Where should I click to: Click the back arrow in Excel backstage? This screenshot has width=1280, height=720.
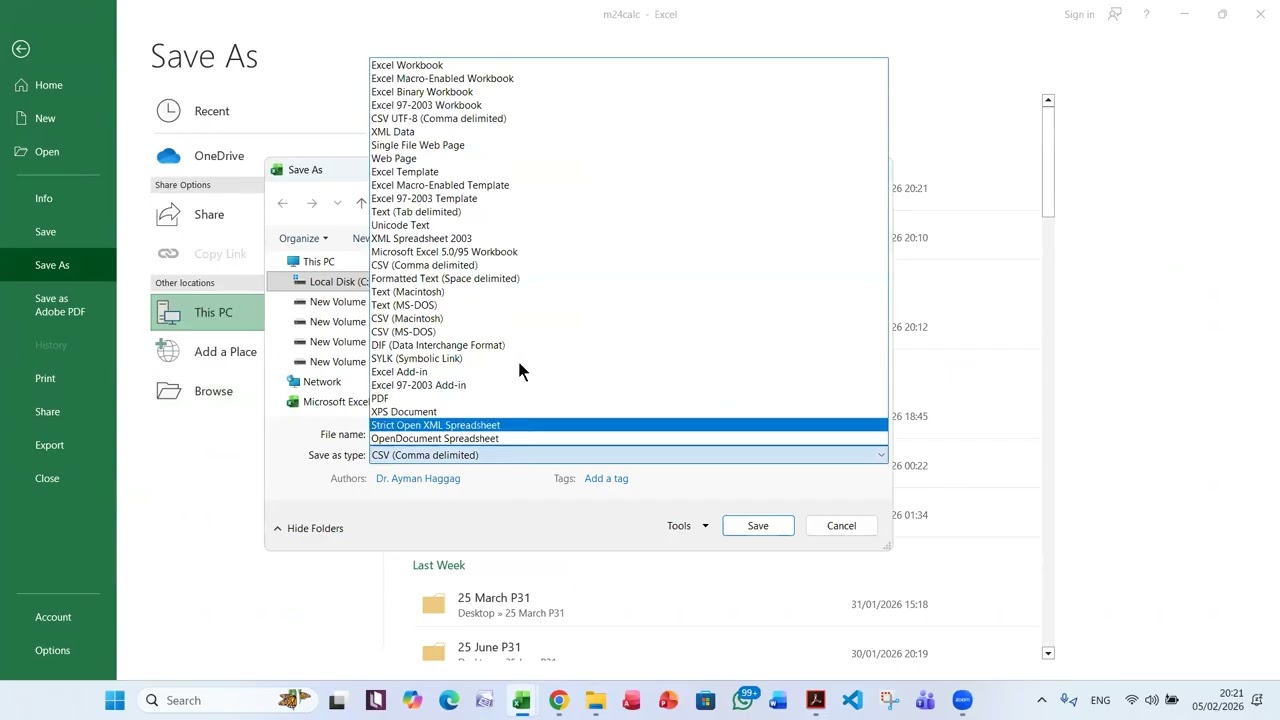(x=21, y=49)
